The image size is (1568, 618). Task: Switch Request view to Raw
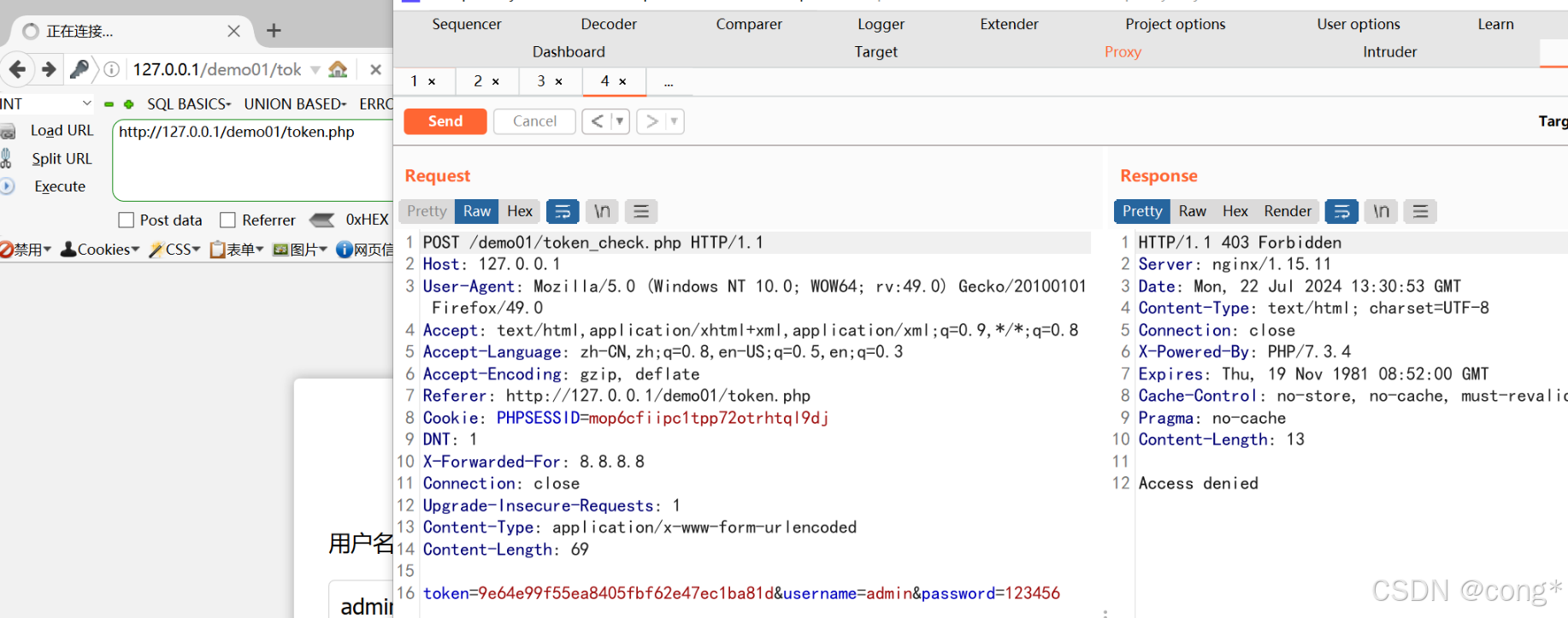[477, 211]
